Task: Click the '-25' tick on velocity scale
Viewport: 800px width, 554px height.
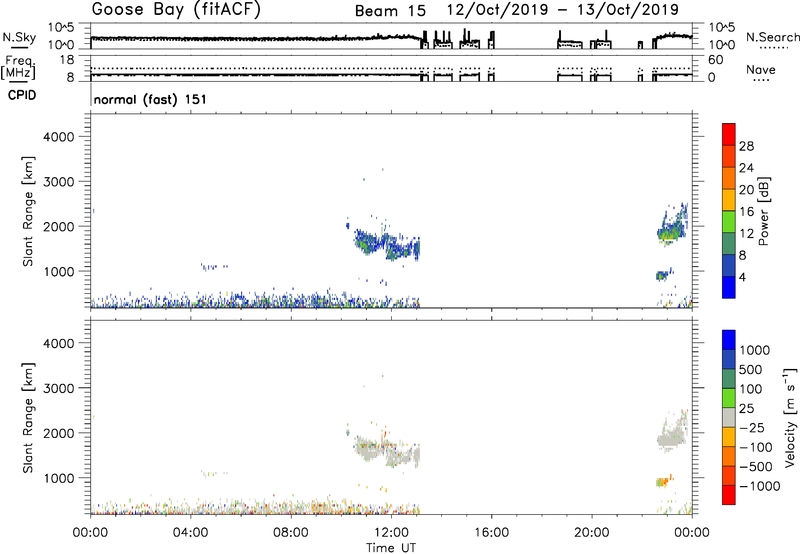Action: pos(752,427)
